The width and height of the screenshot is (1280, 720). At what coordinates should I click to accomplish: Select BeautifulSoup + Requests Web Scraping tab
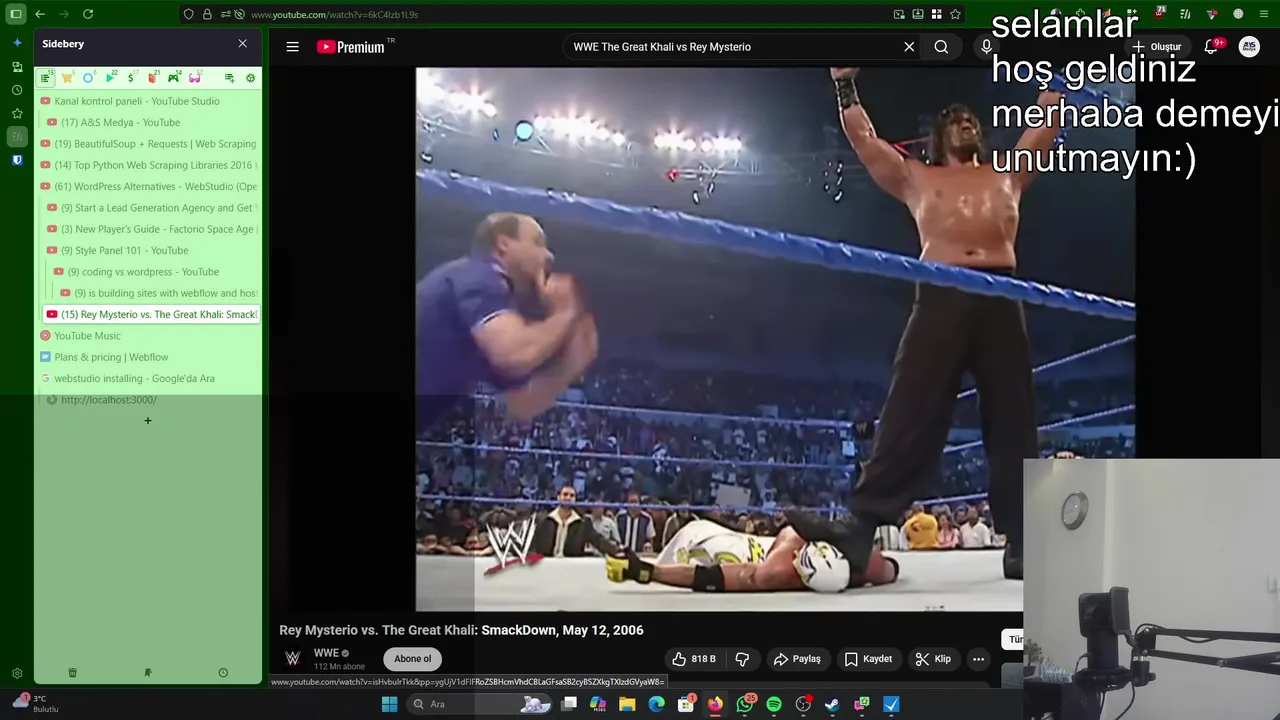148,144
